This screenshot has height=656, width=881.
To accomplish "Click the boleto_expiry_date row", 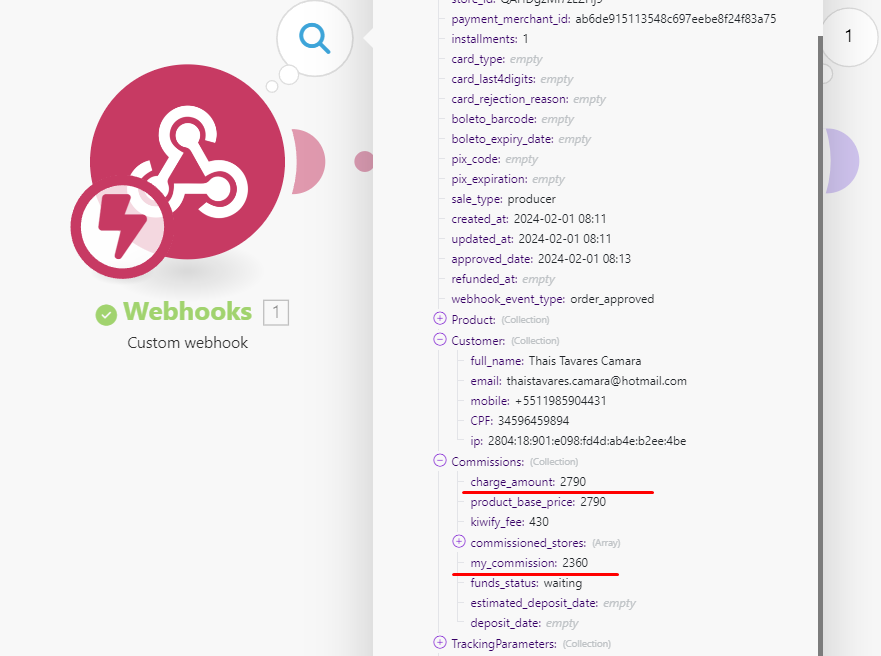I will (x=521, y=139).
